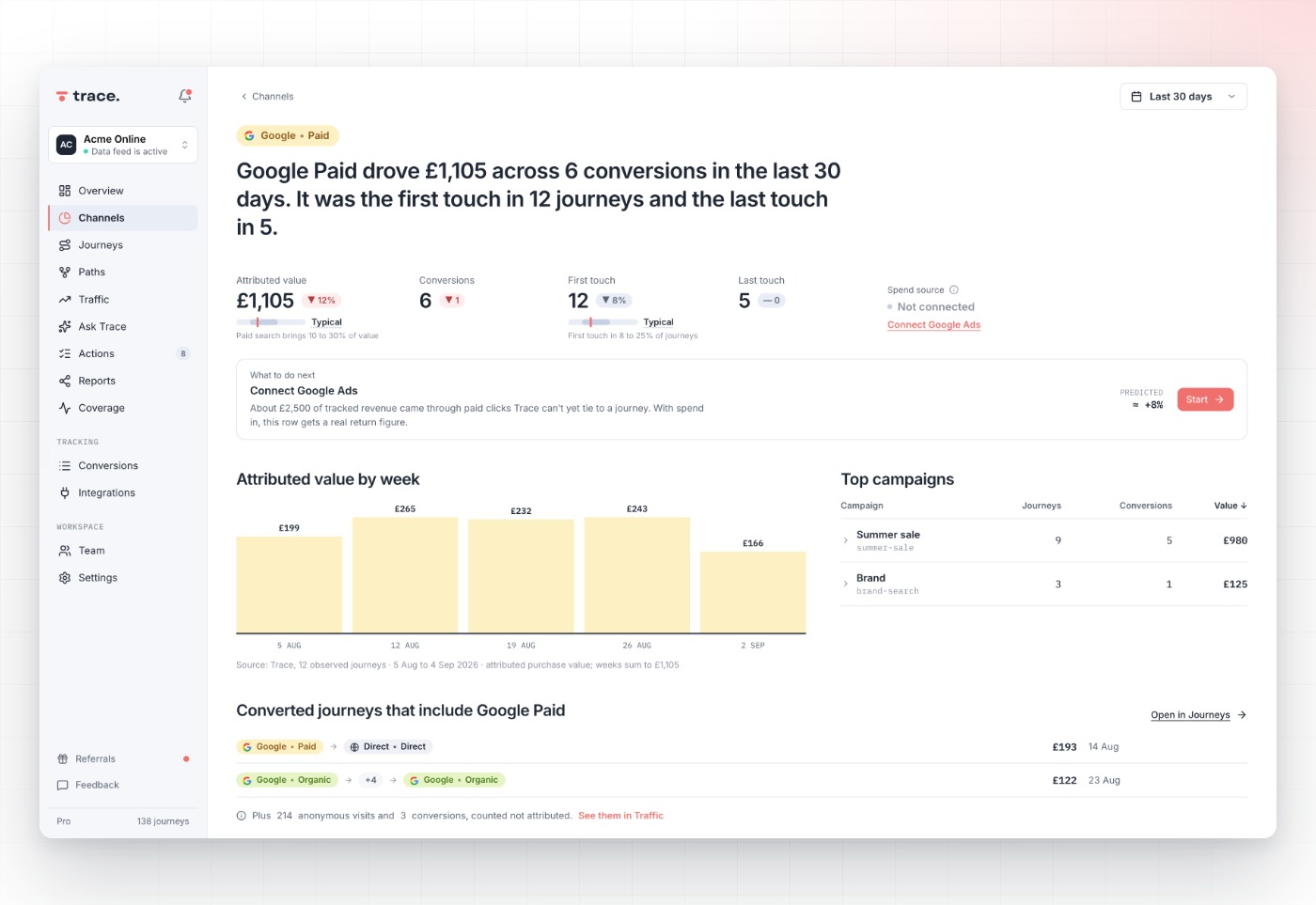Open the Integrations plug icon

point(65,493)
